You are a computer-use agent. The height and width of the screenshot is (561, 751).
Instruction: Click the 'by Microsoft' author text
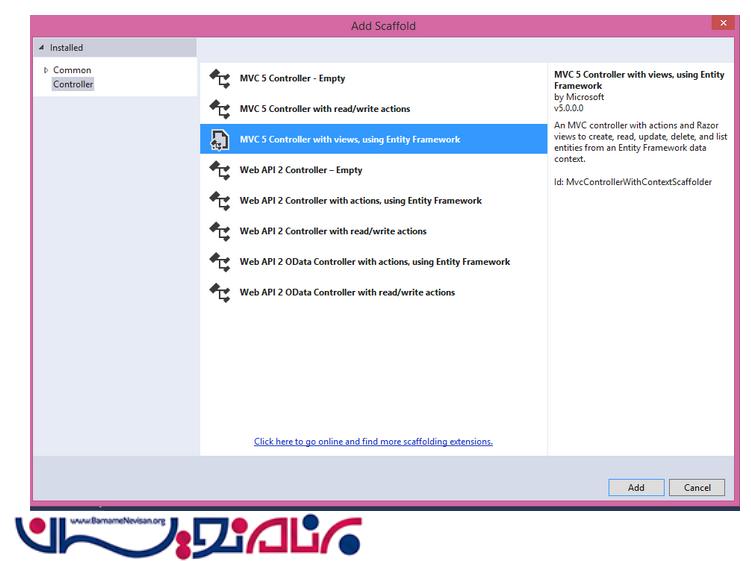coord(579,97)
